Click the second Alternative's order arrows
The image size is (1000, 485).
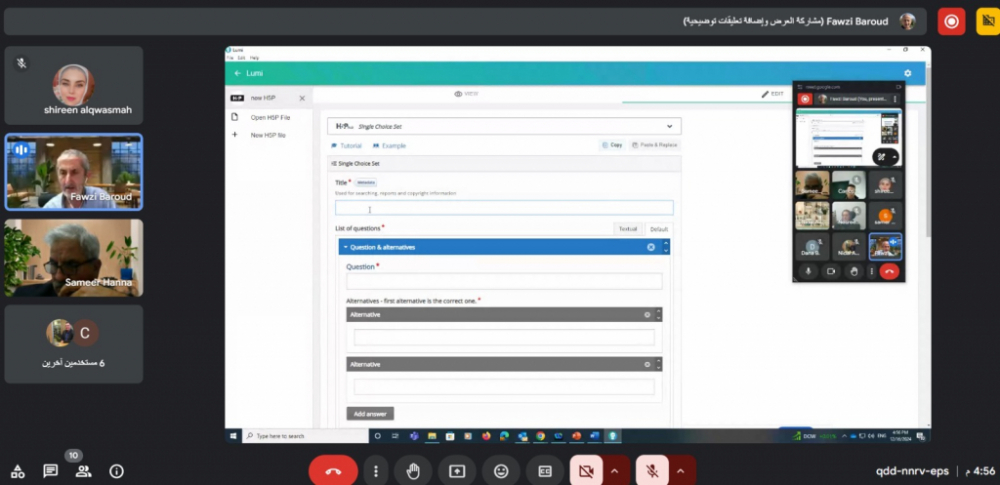(x=658, y=364)
